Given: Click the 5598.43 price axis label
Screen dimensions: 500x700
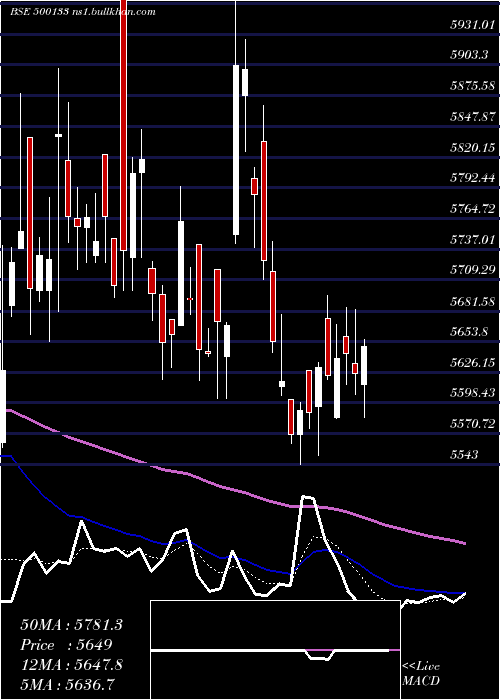Looking at the screenshot, I should [x=473, y=393].
